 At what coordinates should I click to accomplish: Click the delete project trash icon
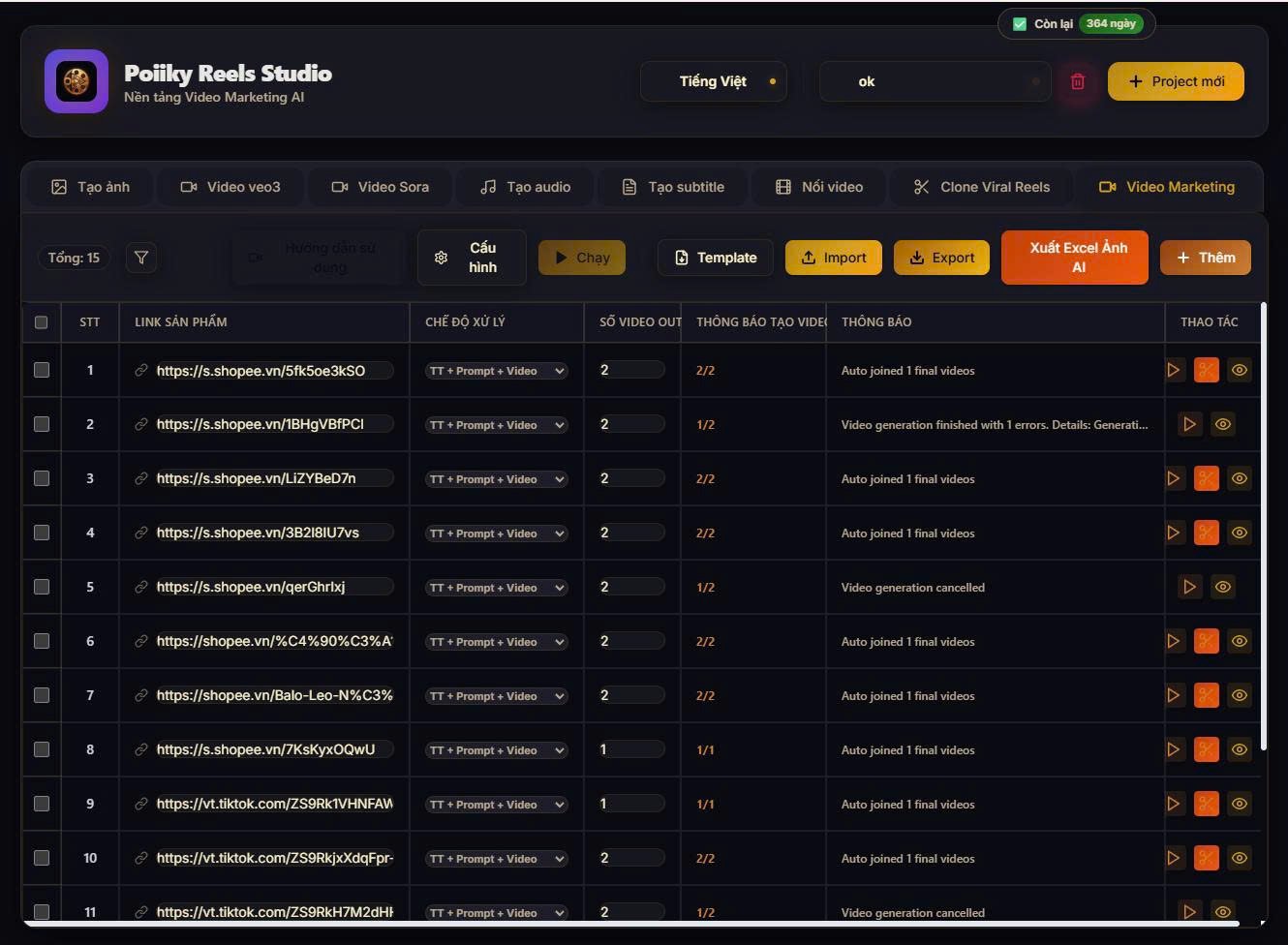[1078, 81]
